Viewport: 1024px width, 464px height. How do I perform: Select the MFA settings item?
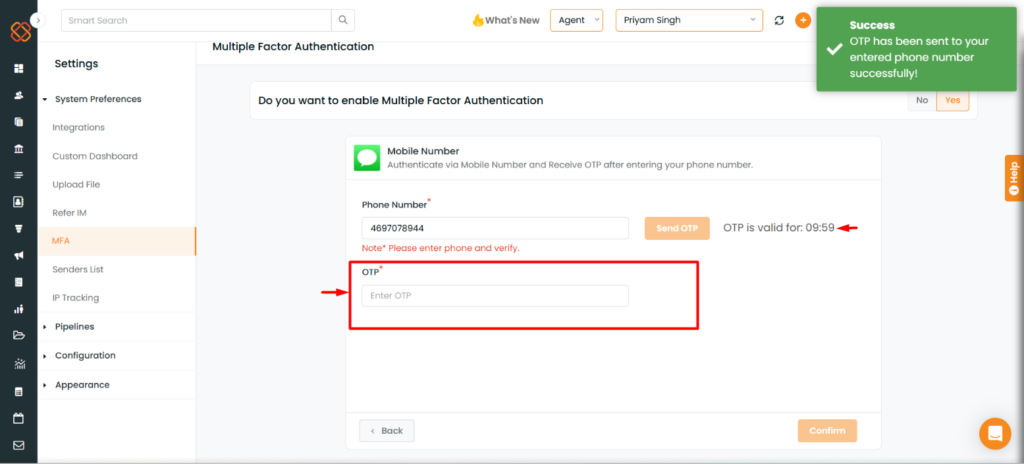coord(116,241)
